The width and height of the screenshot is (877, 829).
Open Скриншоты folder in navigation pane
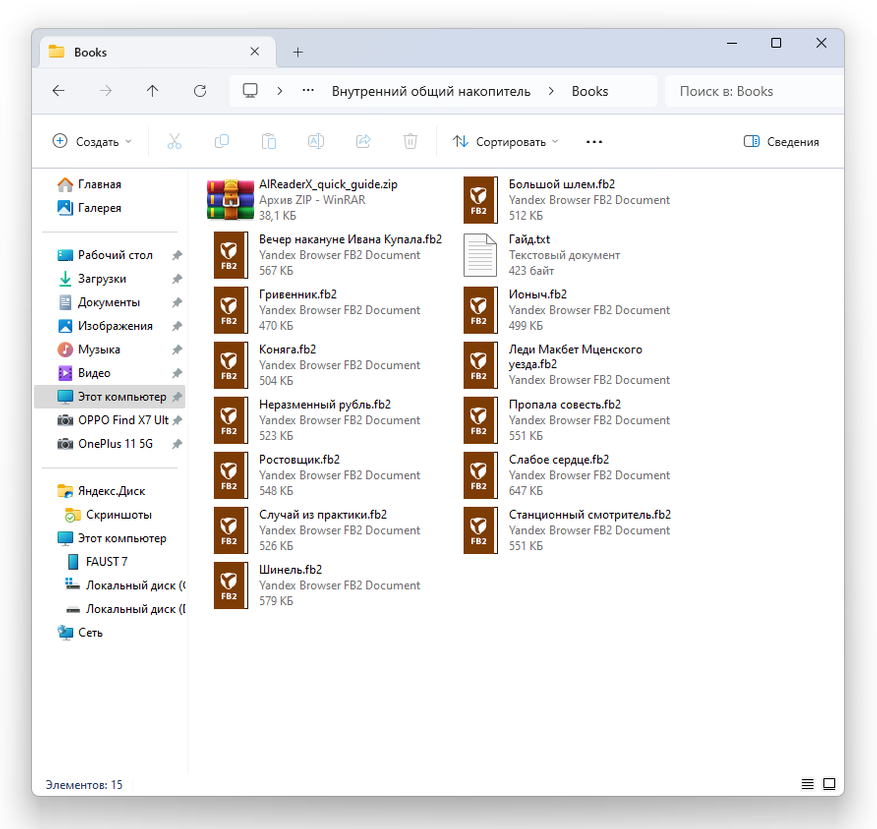[x=119, y=515]
